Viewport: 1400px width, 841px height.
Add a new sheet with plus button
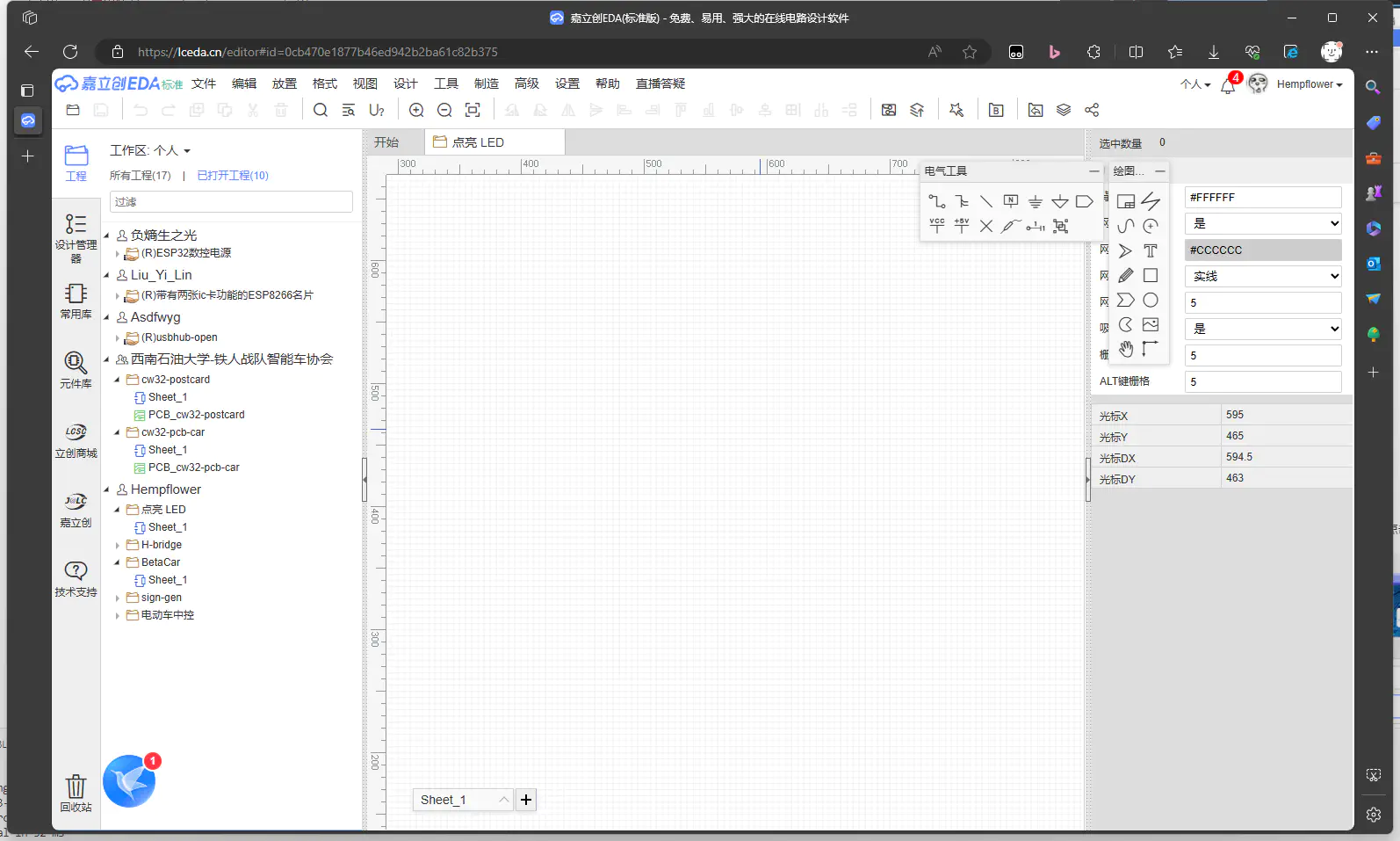click(x=526, y=800)
